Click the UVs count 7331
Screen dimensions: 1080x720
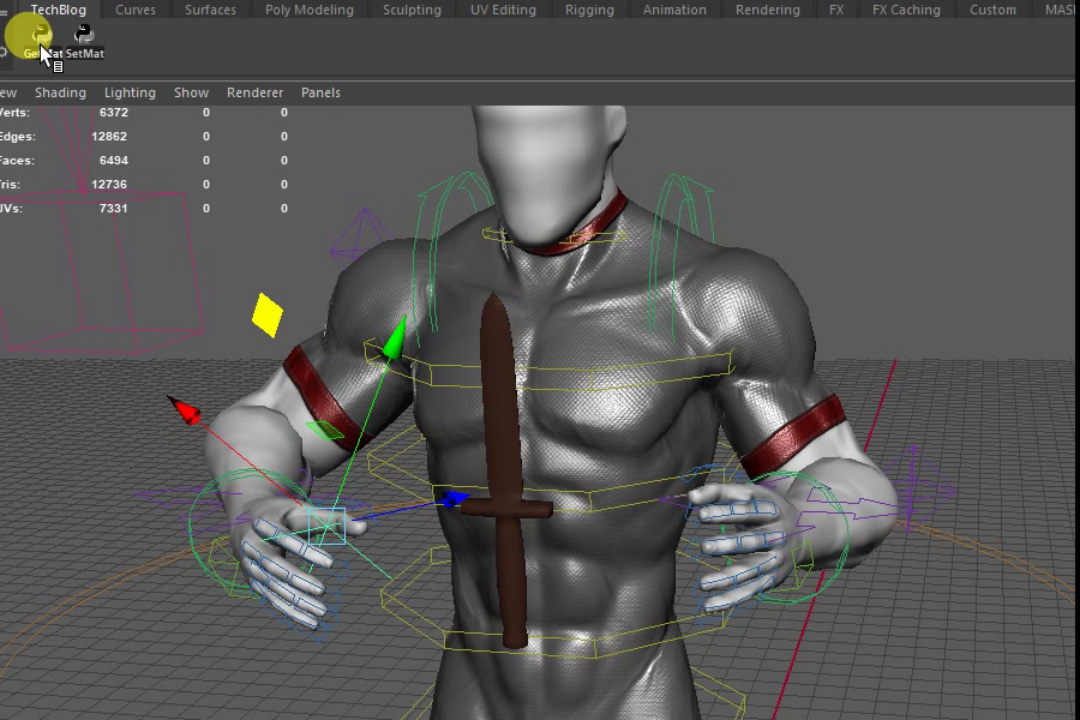114,208
